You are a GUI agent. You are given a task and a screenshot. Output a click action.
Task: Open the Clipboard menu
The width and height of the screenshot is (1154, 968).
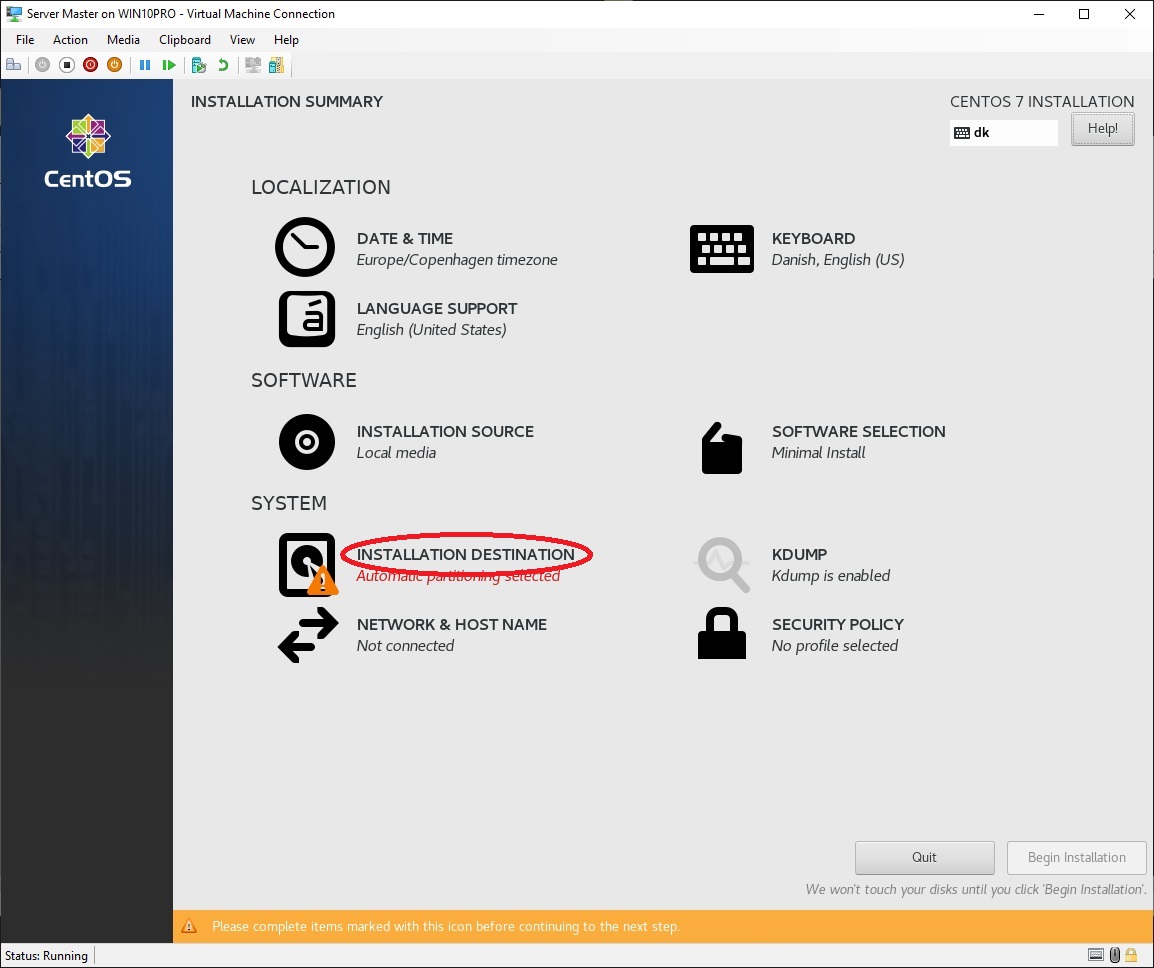point(185,40)
